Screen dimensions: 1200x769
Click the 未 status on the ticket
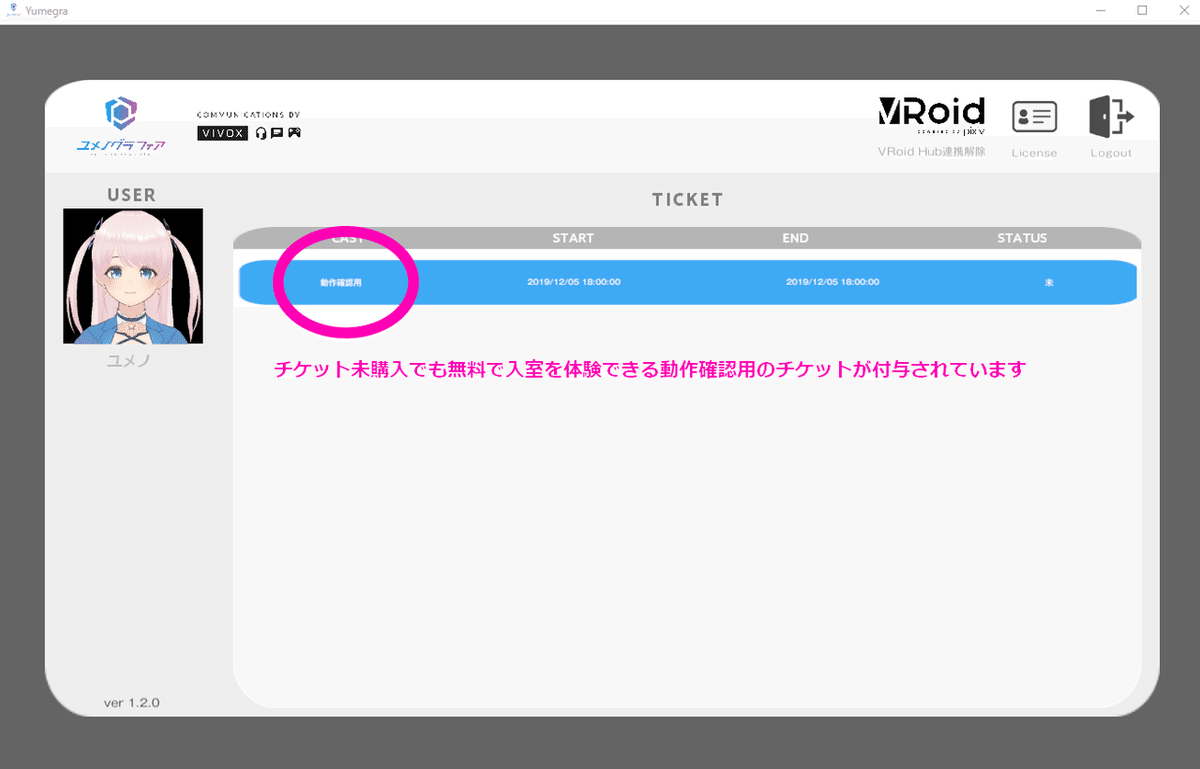(1049, 282)
